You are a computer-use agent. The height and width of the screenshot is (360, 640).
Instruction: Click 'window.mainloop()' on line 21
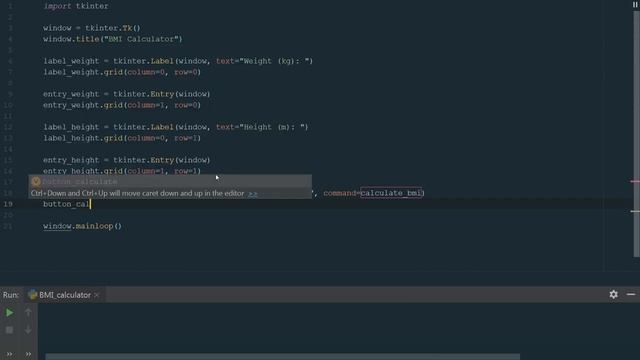tap(82, 226)
